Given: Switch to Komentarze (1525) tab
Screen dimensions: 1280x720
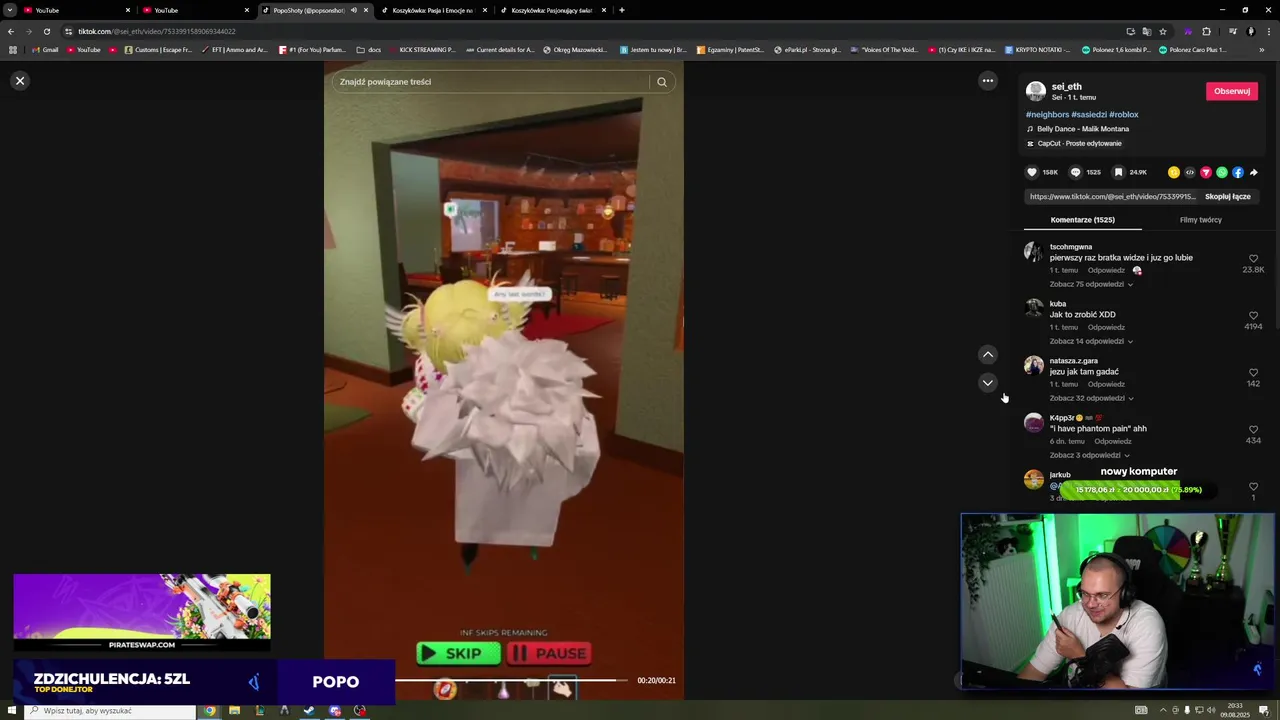Looking at the screenshot, I should pos(1082,220).
